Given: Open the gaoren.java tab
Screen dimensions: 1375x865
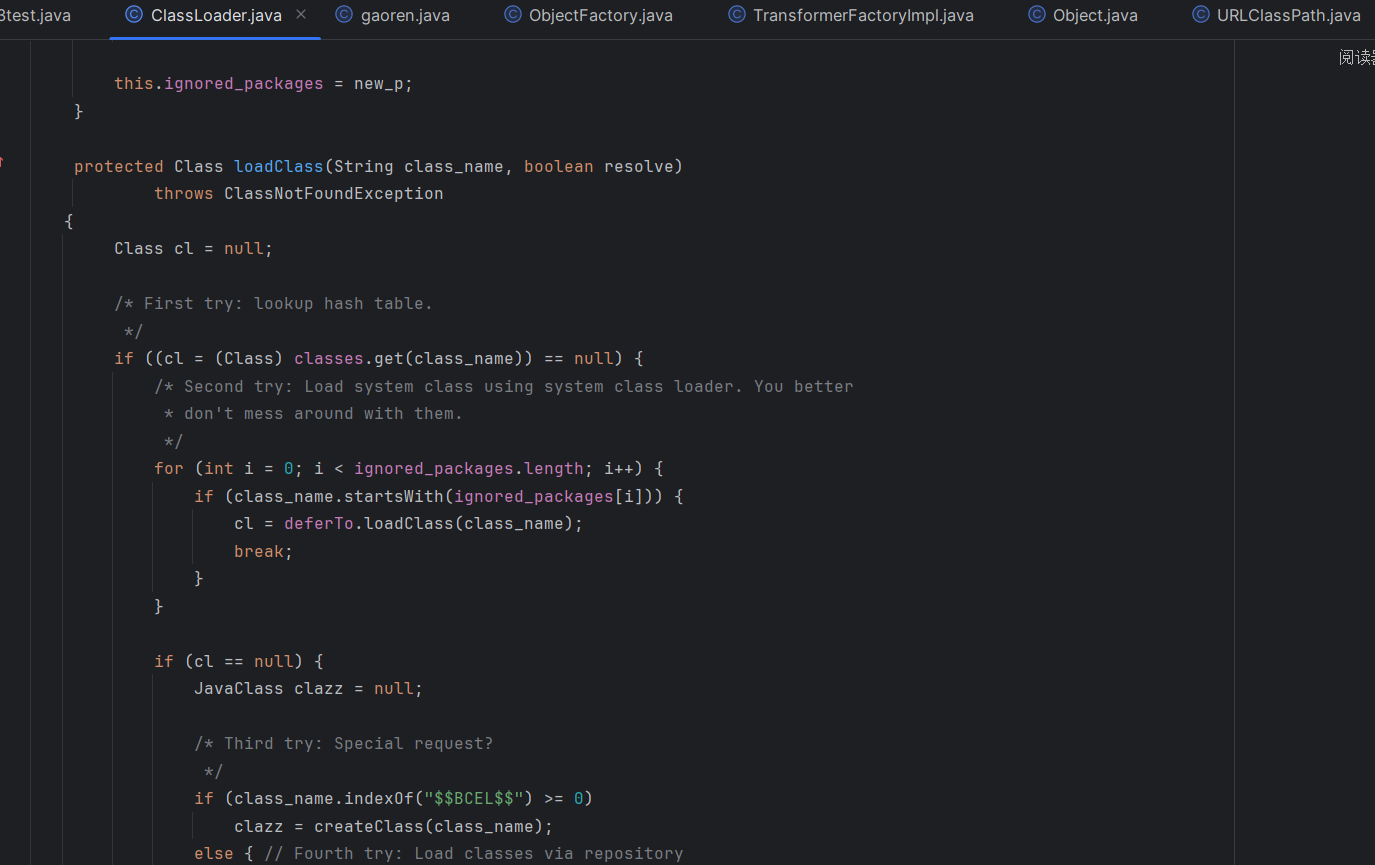Looking at the screenshot, I should [404, 16].
